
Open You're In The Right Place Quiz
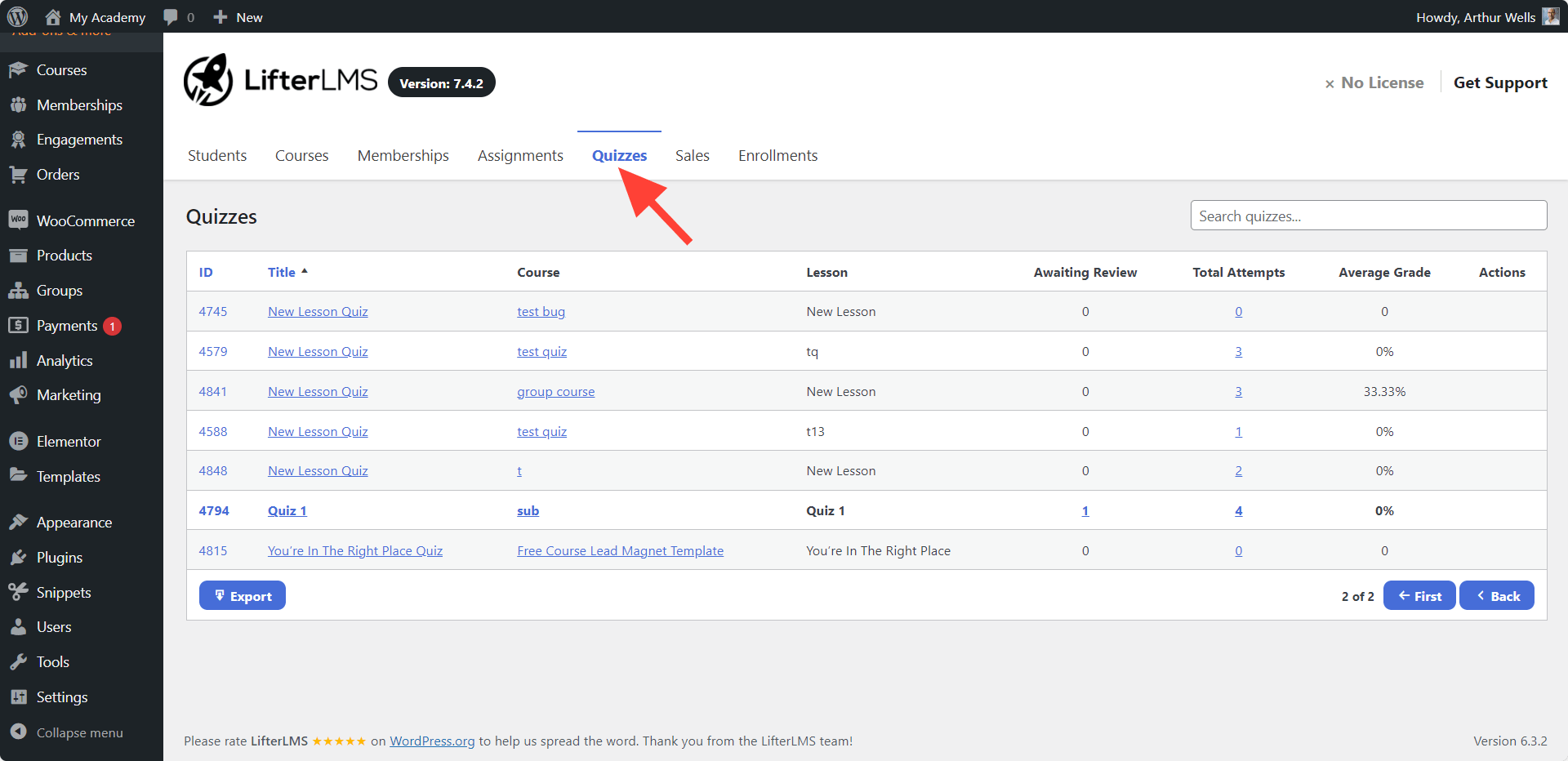point(355,550)
